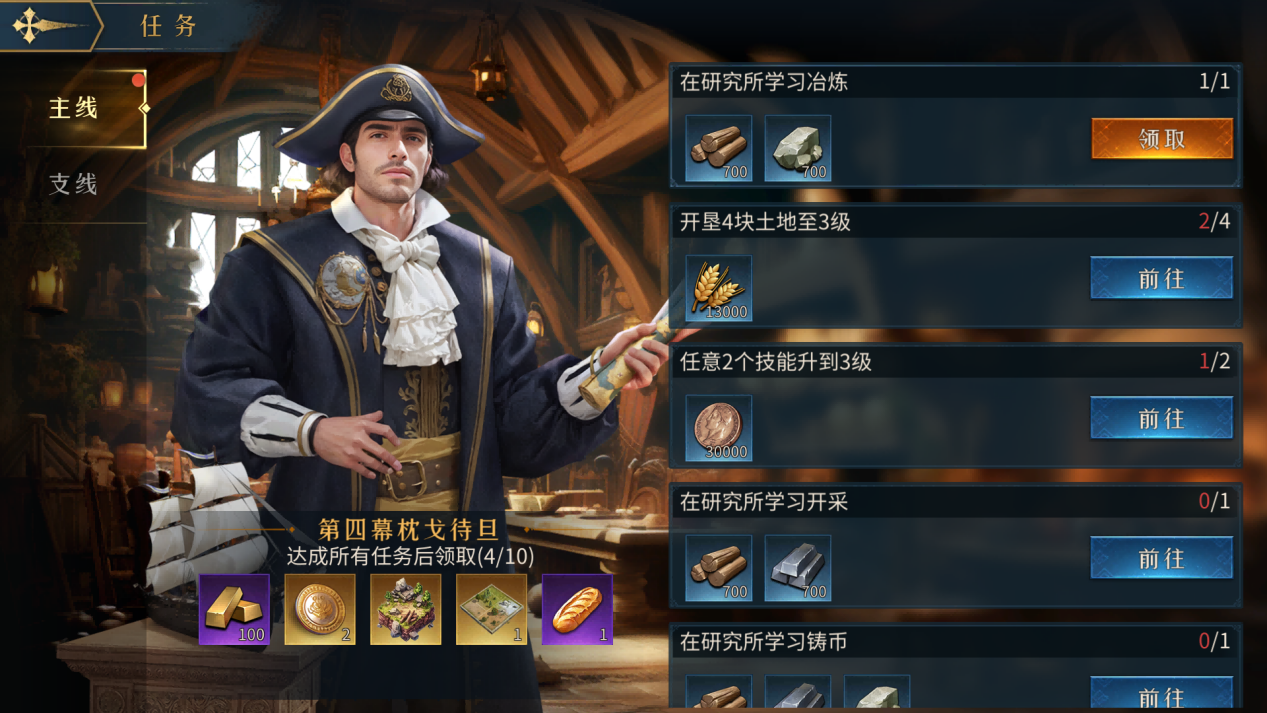
Task: Tap the stone ore icon in 冶炼 task
Action: 798,148
